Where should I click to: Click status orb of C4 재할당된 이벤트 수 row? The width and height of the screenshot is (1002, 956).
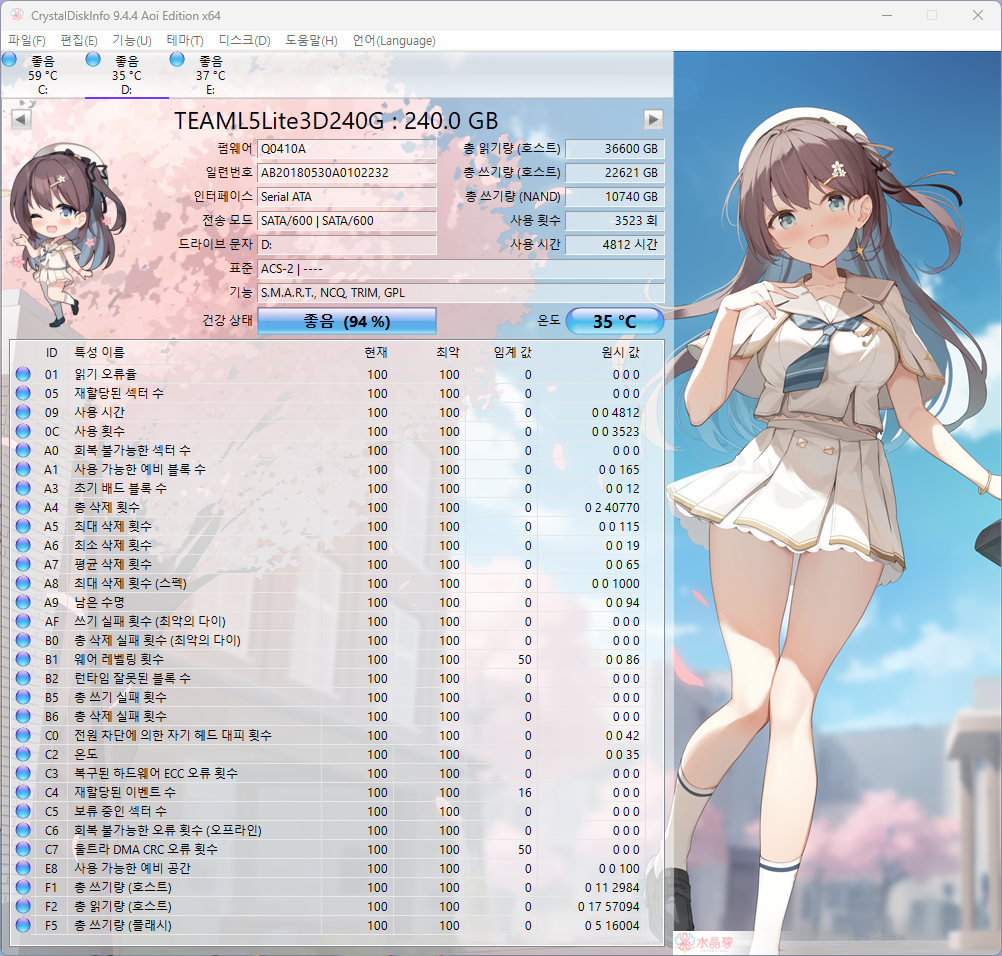pyautogui.click(x=23, y=792)
